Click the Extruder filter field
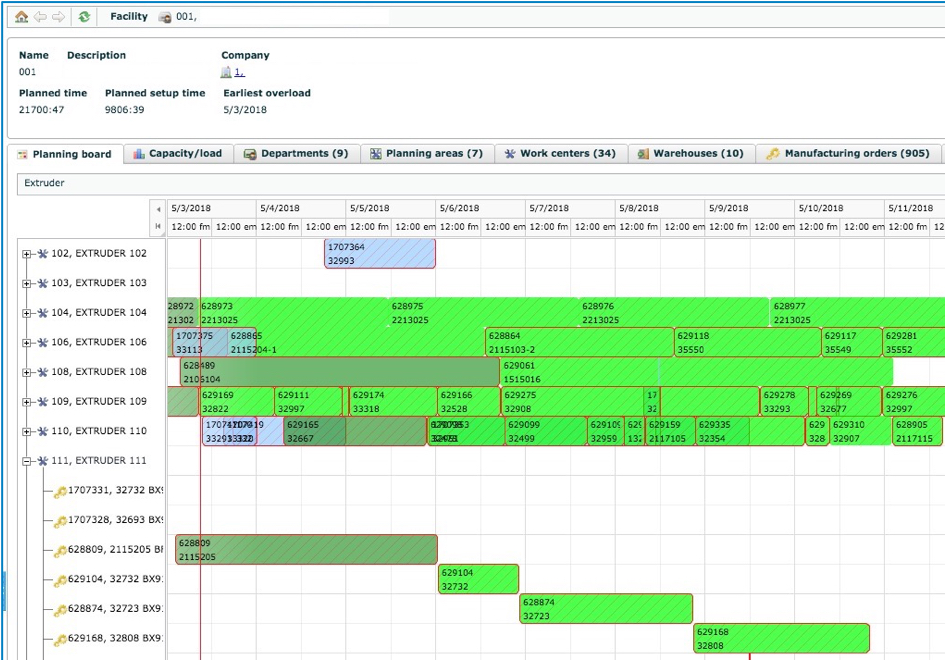This screenshot has width=945, height=660. 481,183
